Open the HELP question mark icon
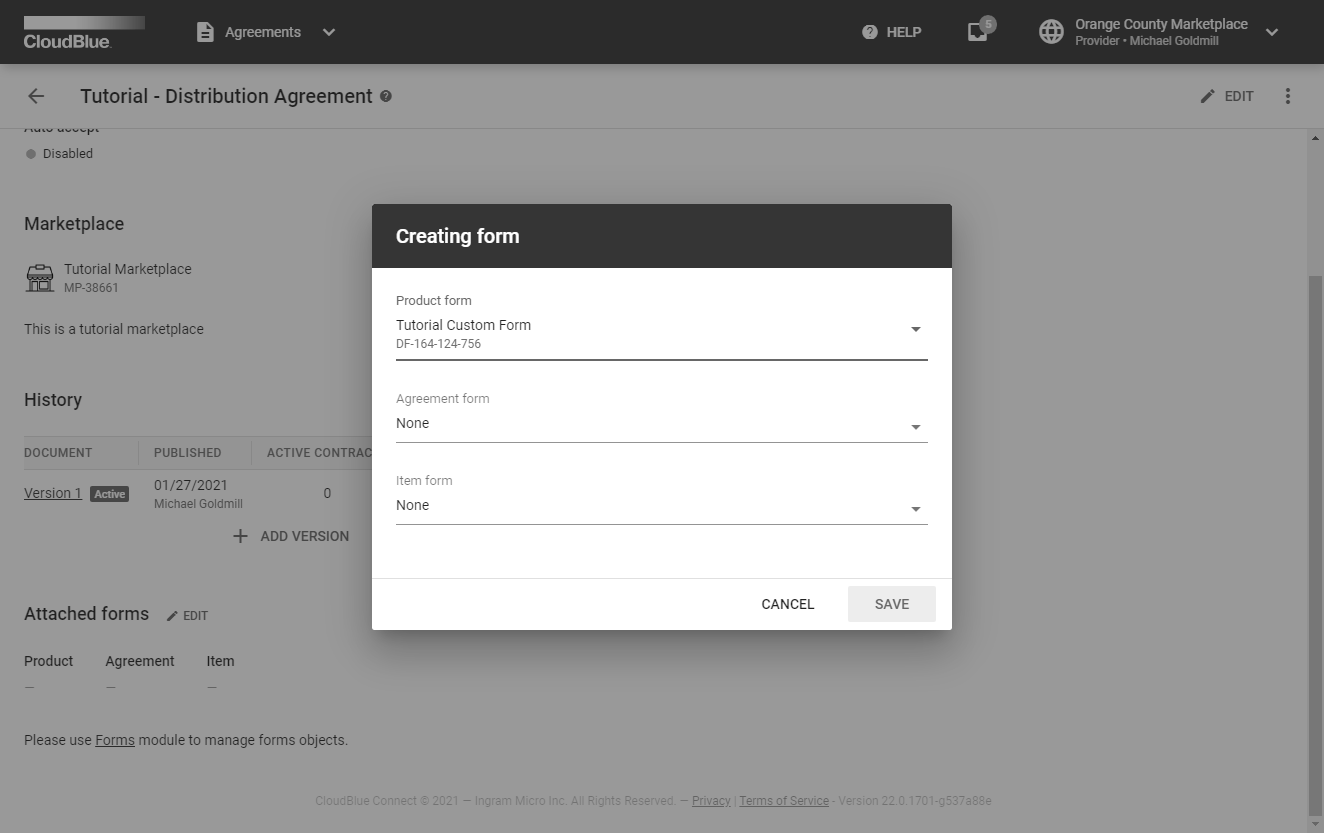Screen dimensions: 1324x833 pos(869,31)
